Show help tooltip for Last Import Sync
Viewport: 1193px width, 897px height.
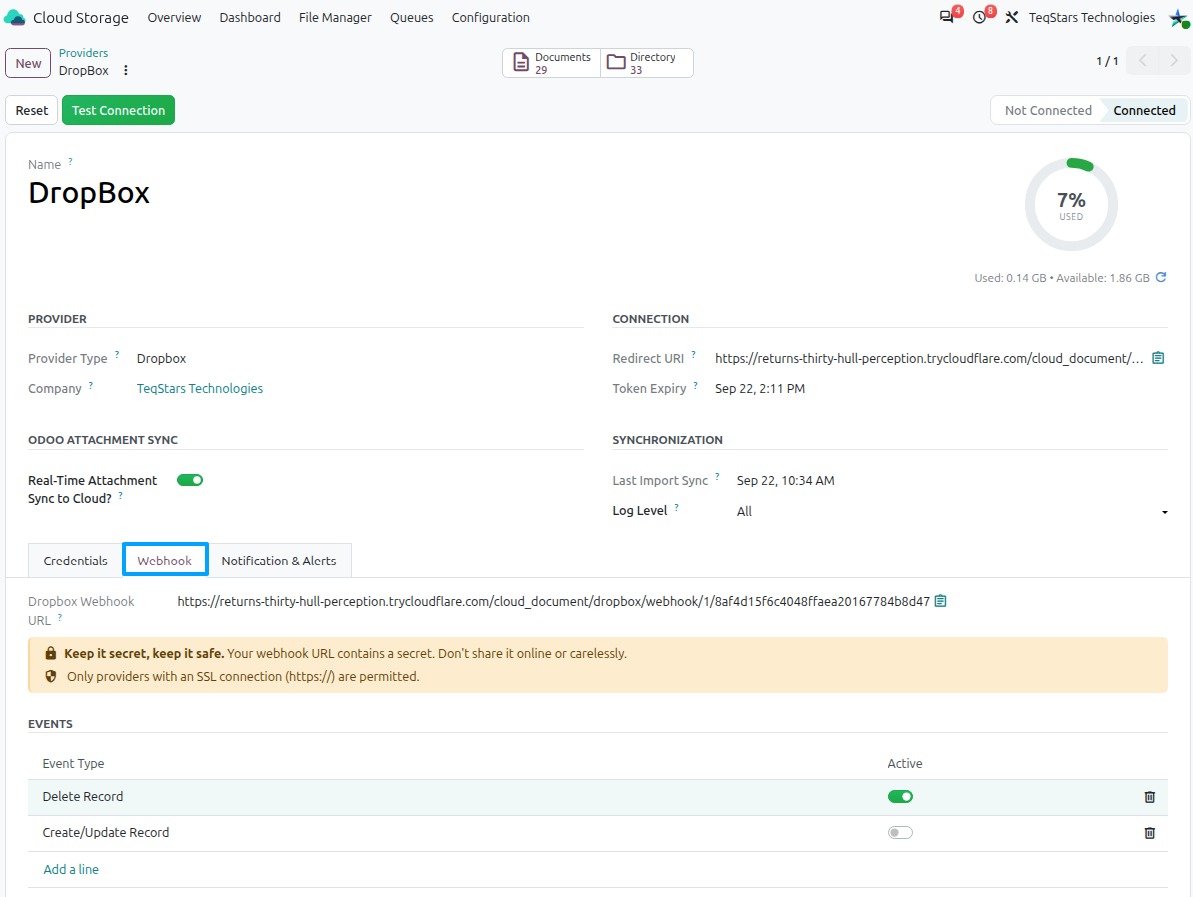pos(717,476)
